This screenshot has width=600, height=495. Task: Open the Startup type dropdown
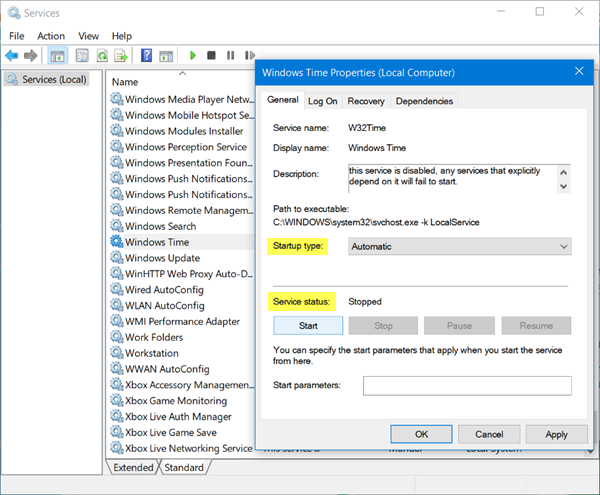tap(459, 246)
